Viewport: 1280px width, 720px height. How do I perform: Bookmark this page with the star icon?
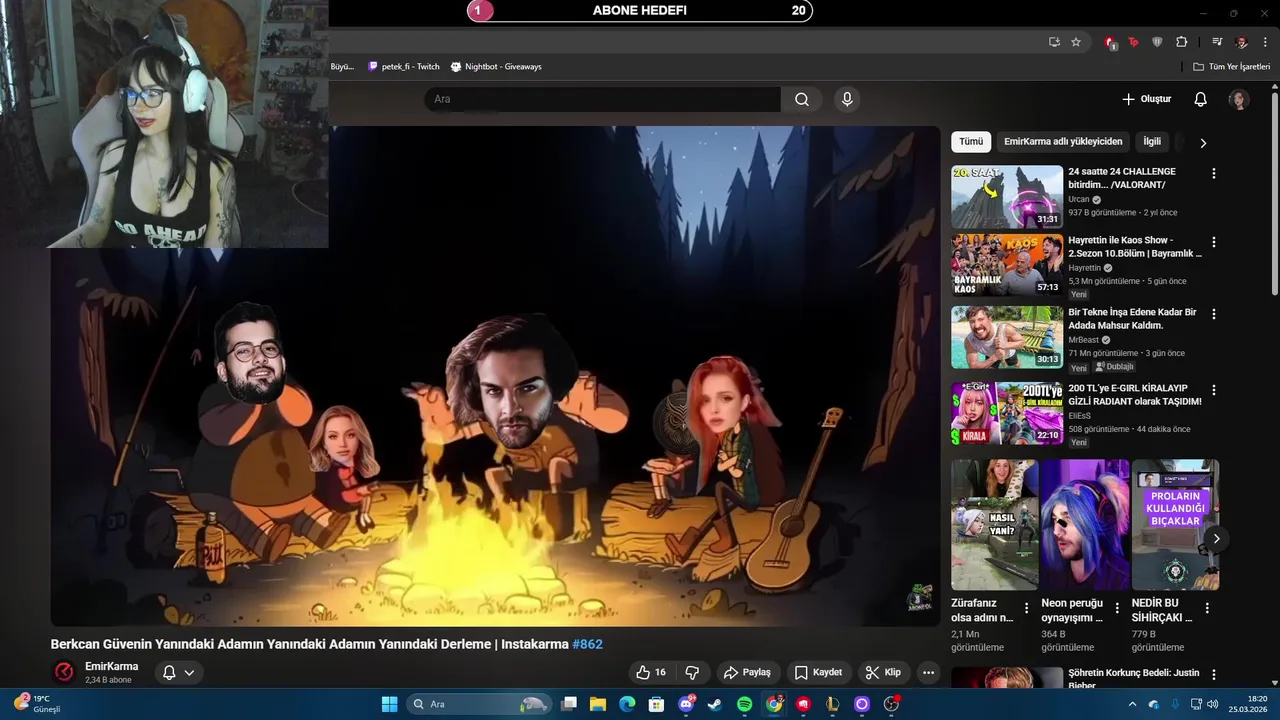[1076, 42]
